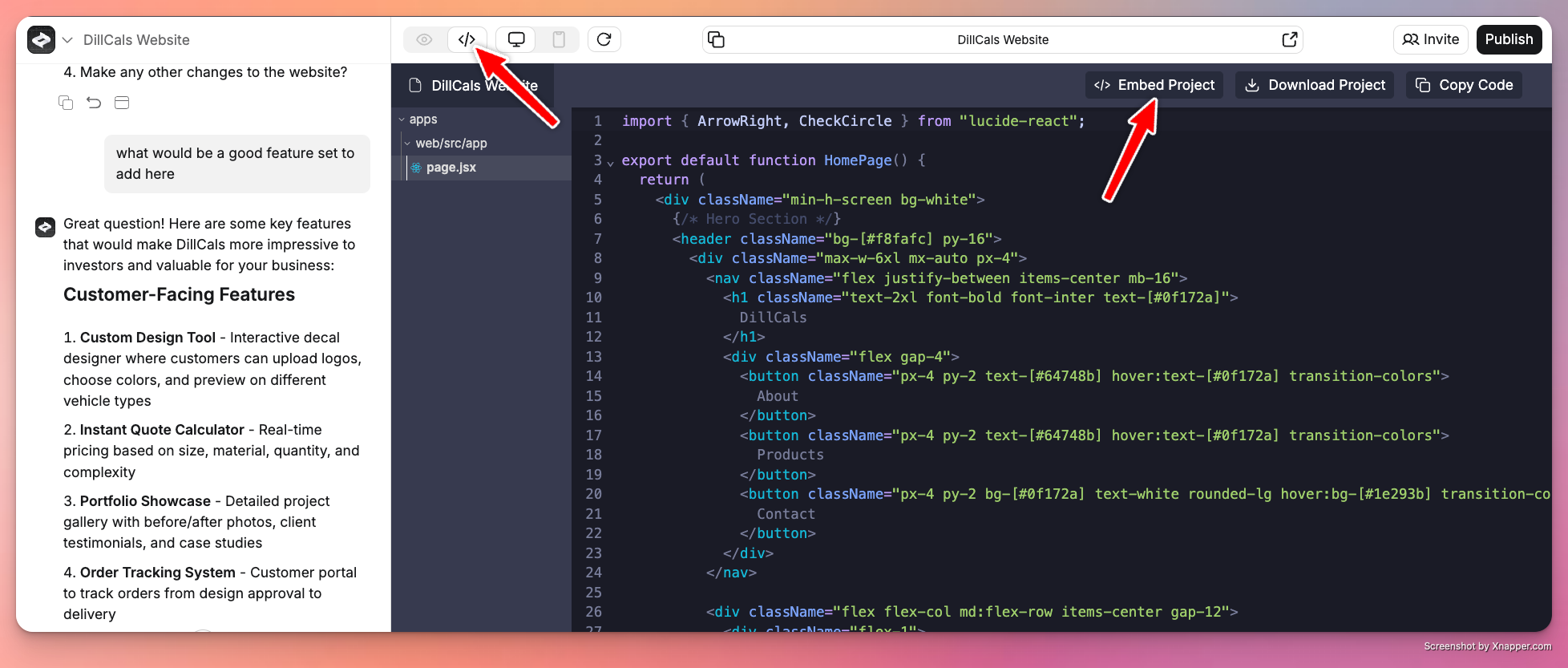Click the Copy Code button
The image size is (1568, 668).
pos(1464,85)
